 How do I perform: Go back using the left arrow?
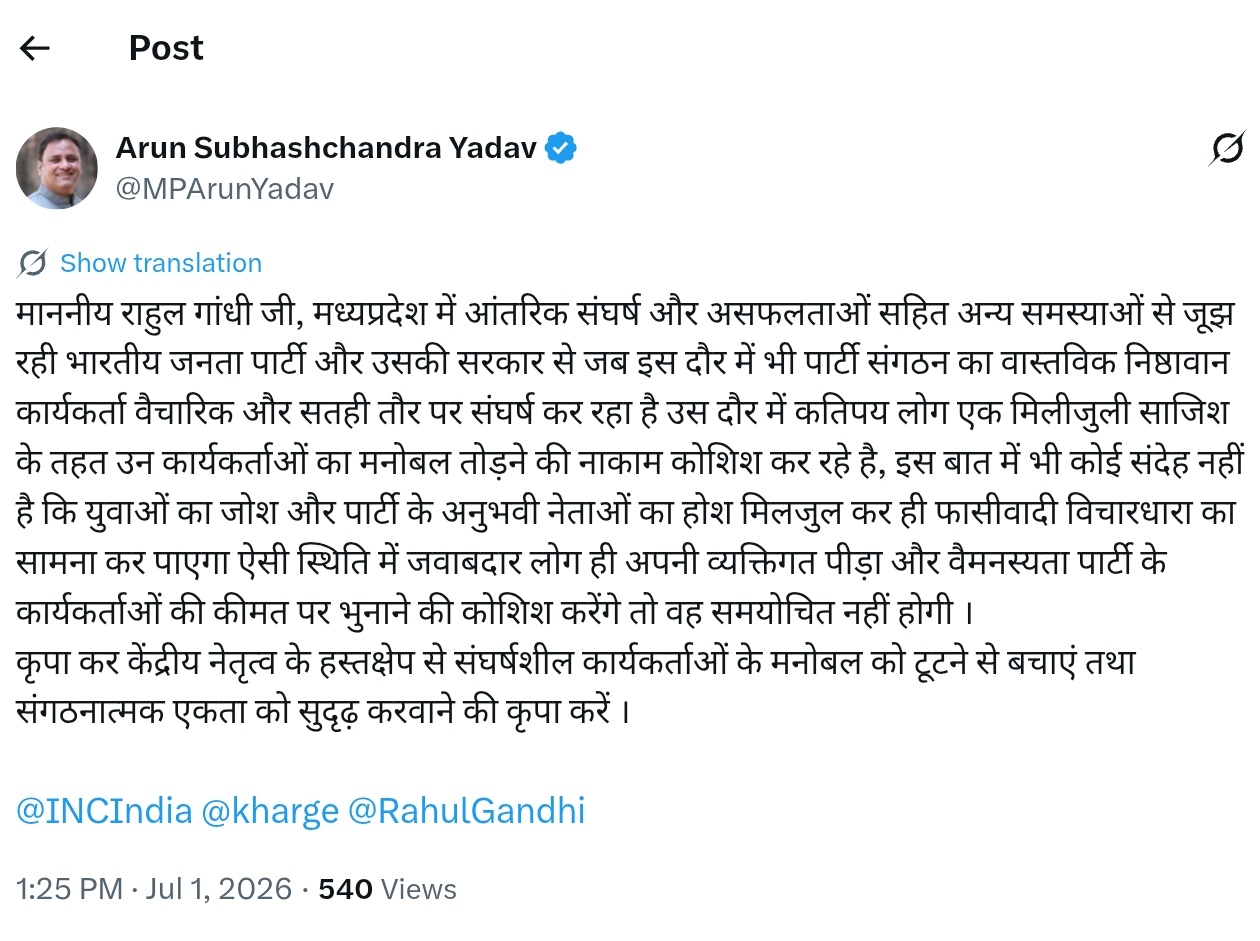tap(35, 48)
